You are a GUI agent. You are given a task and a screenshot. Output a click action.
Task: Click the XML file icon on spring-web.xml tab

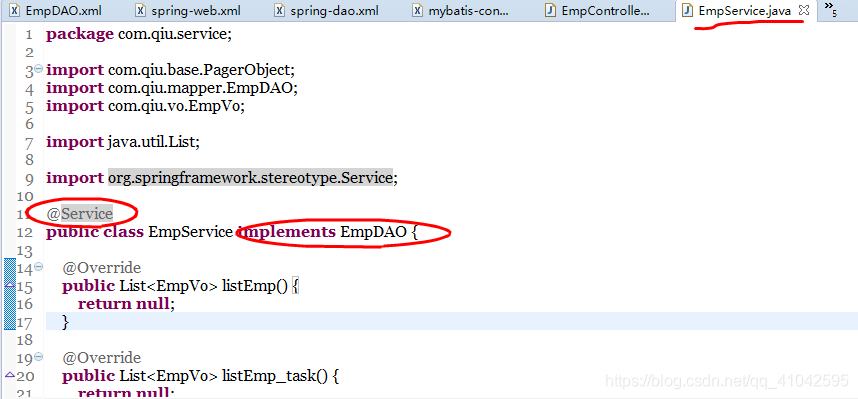click(141, 10)
